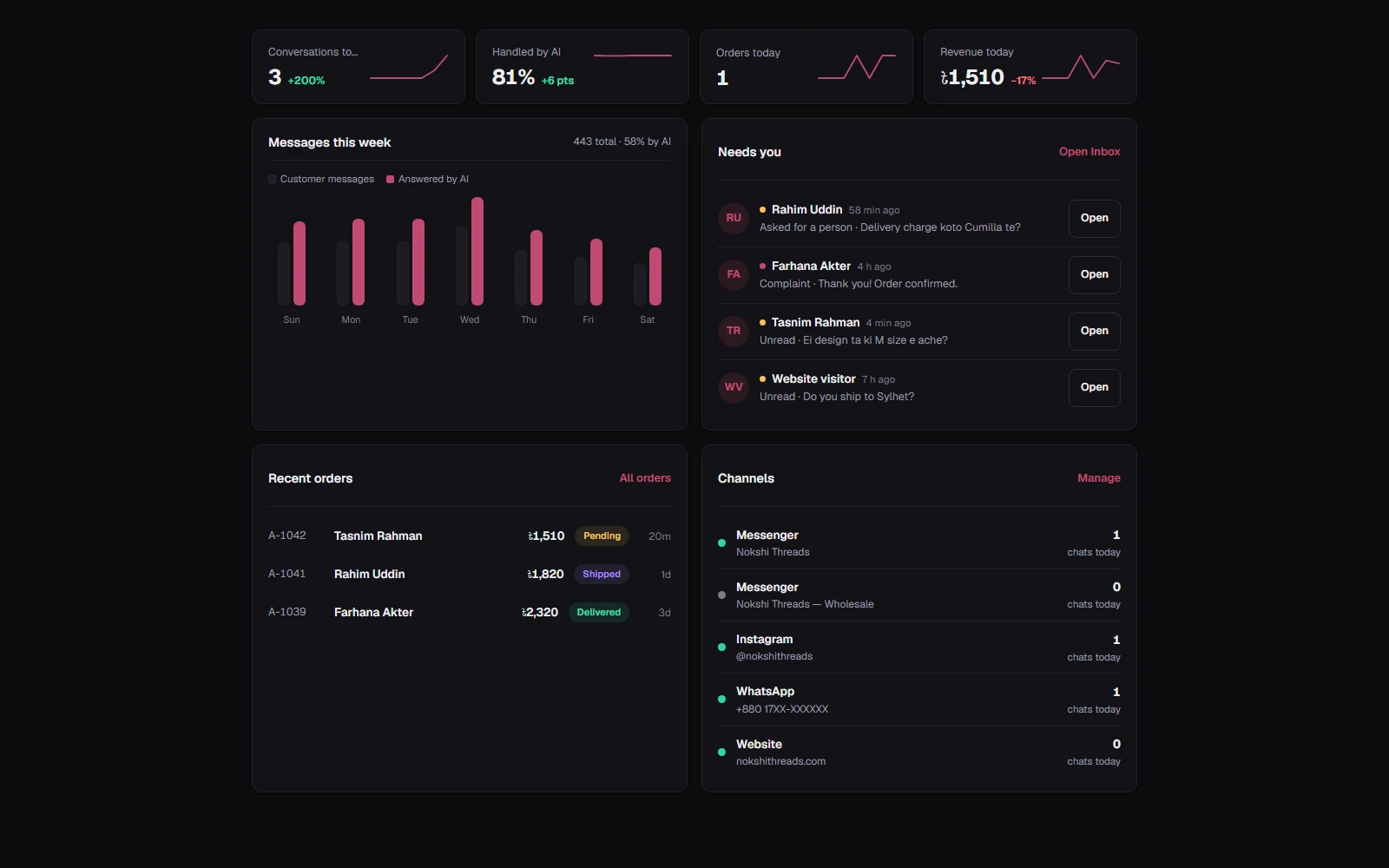Click the WhatsApp channel status dot
This screenshot has width=1389, height=868.
pos(721,700)
